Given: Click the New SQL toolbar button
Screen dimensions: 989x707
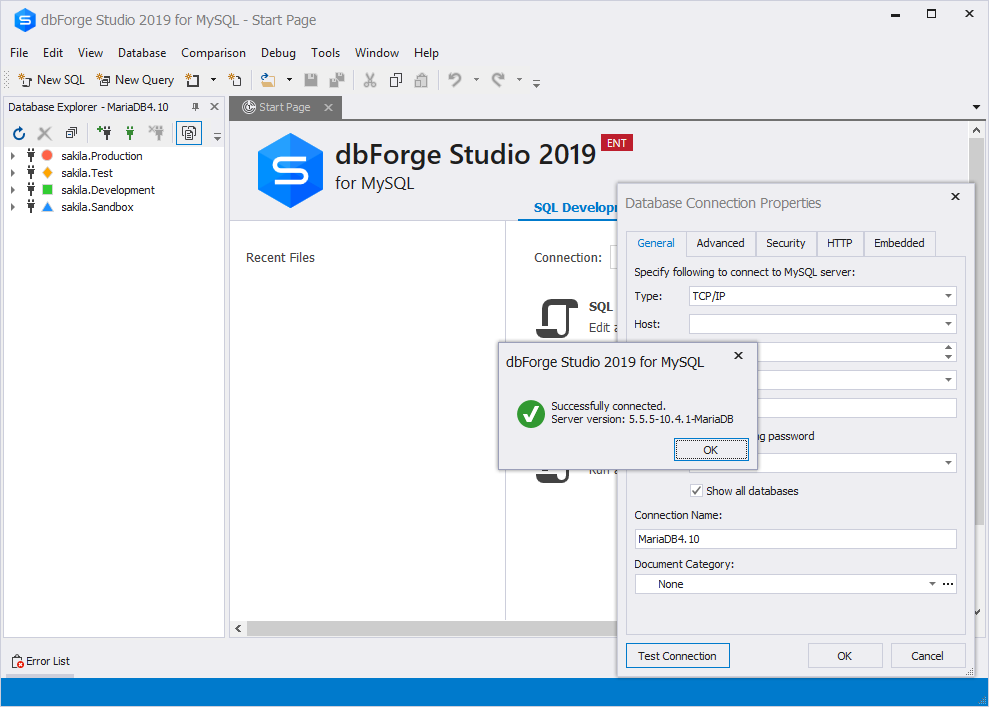Looking at the screenshot, I should [x=52, y=80].
